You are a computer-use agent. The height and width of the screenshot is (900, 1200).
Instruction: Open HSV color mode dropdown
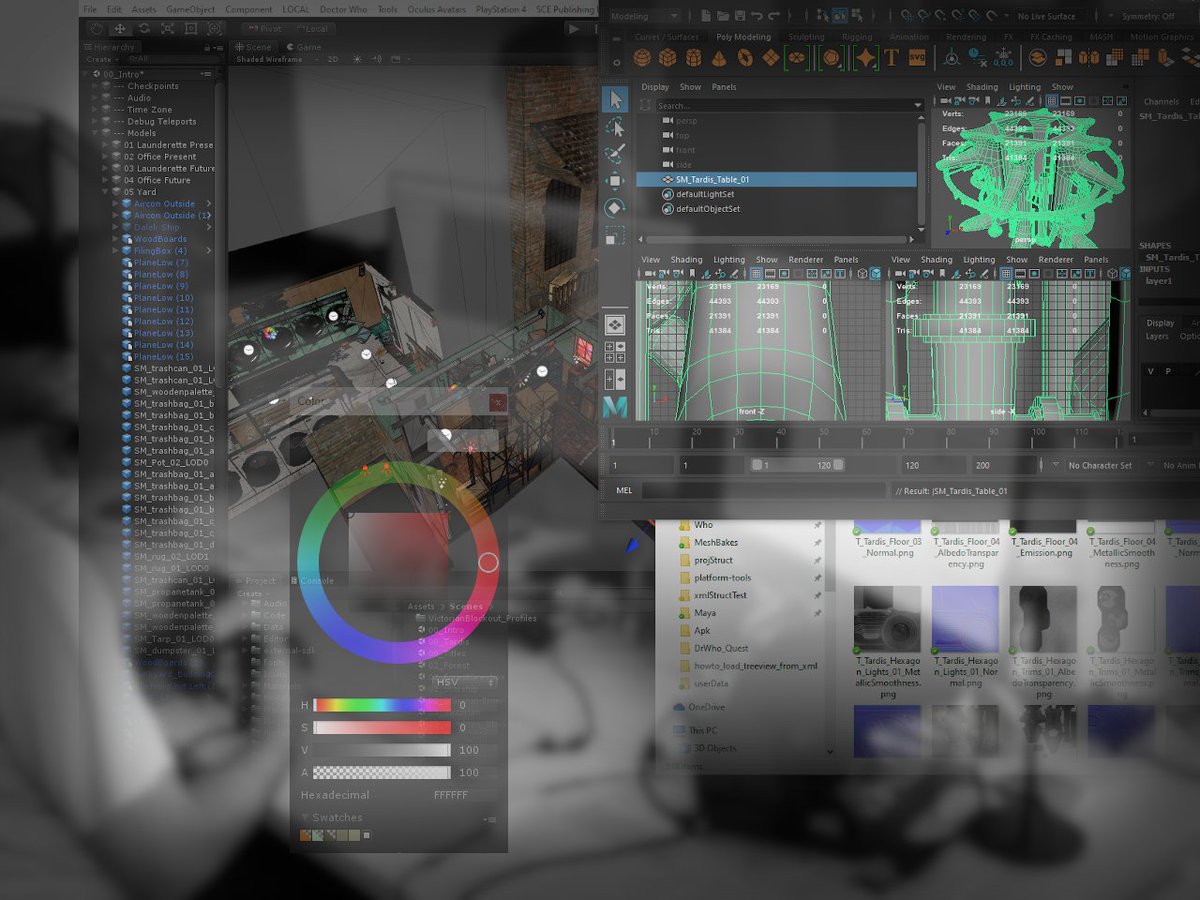465,682
